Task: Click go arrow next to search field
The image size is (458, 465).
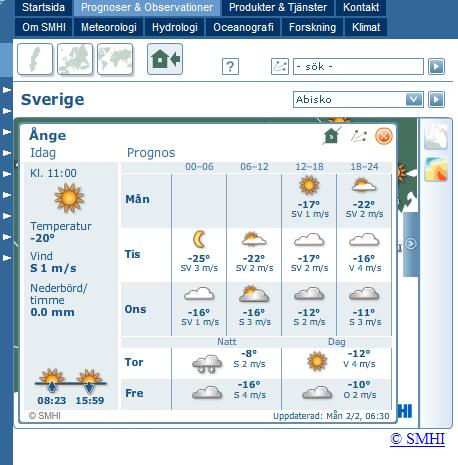Action: click(x=436, y=66)
